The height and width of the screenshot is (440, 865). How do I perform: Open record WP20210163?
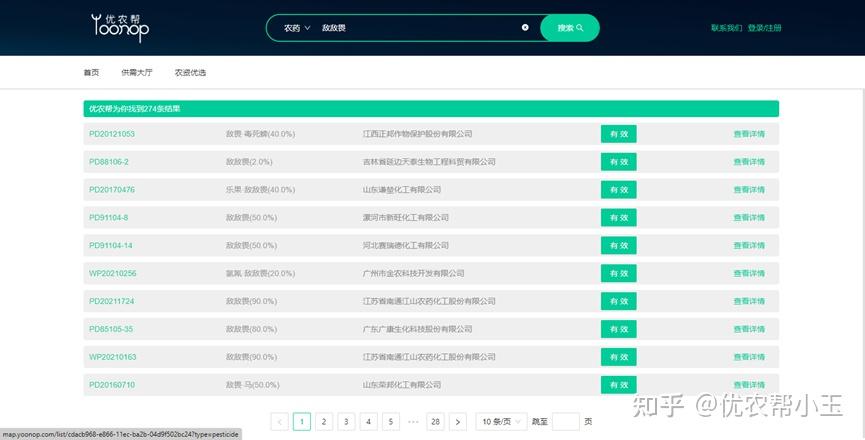pyautogui.click(x=113, y=357)
